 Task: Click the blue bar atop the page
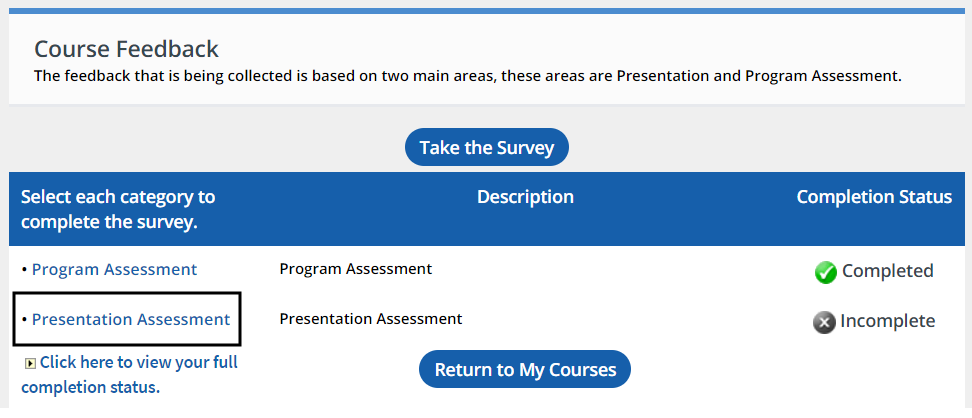pos(486,7)
